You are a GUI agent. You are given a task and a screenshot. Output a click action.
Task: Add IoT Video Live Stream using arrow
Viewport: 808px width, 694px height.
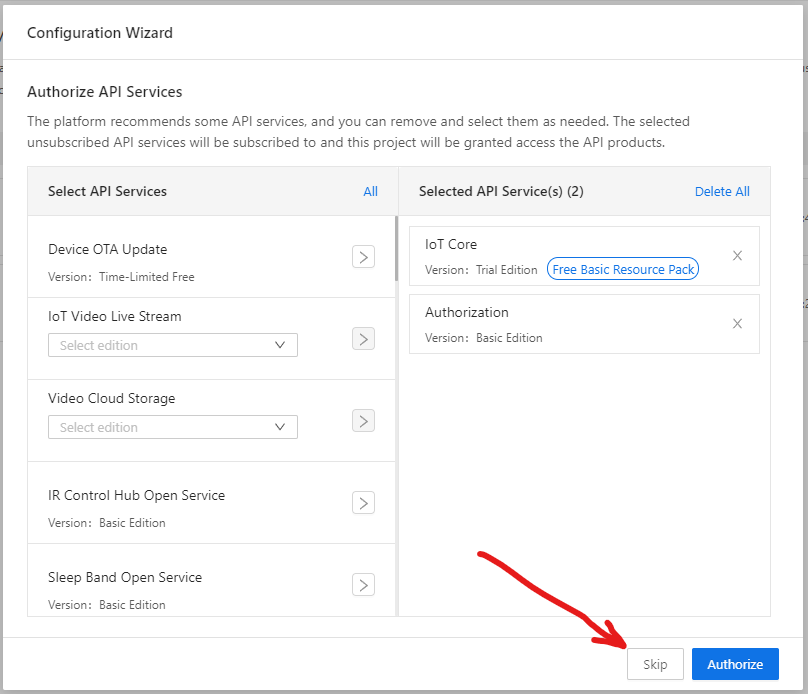tap(363, 338)
